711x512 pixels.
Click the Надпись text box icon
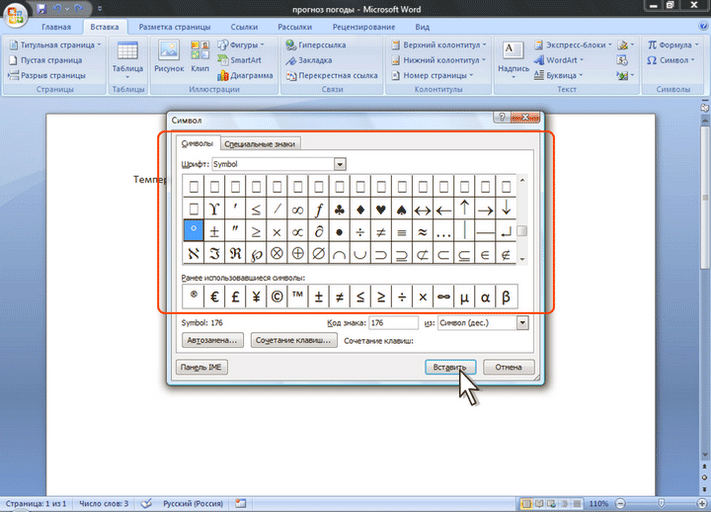pyautogui.click(x=513, y=59)
